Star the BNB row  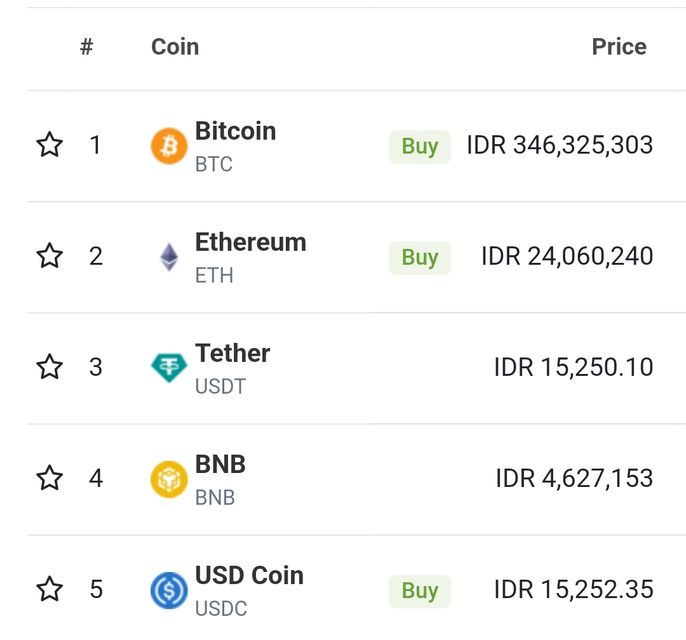tap(50, 479)
